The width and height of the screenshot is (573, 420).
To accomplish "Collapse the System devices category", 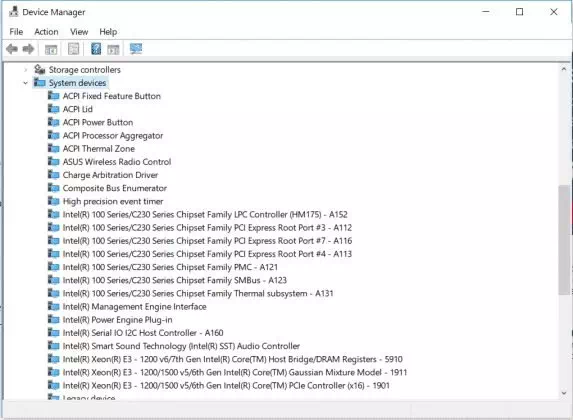I will 25,83.
